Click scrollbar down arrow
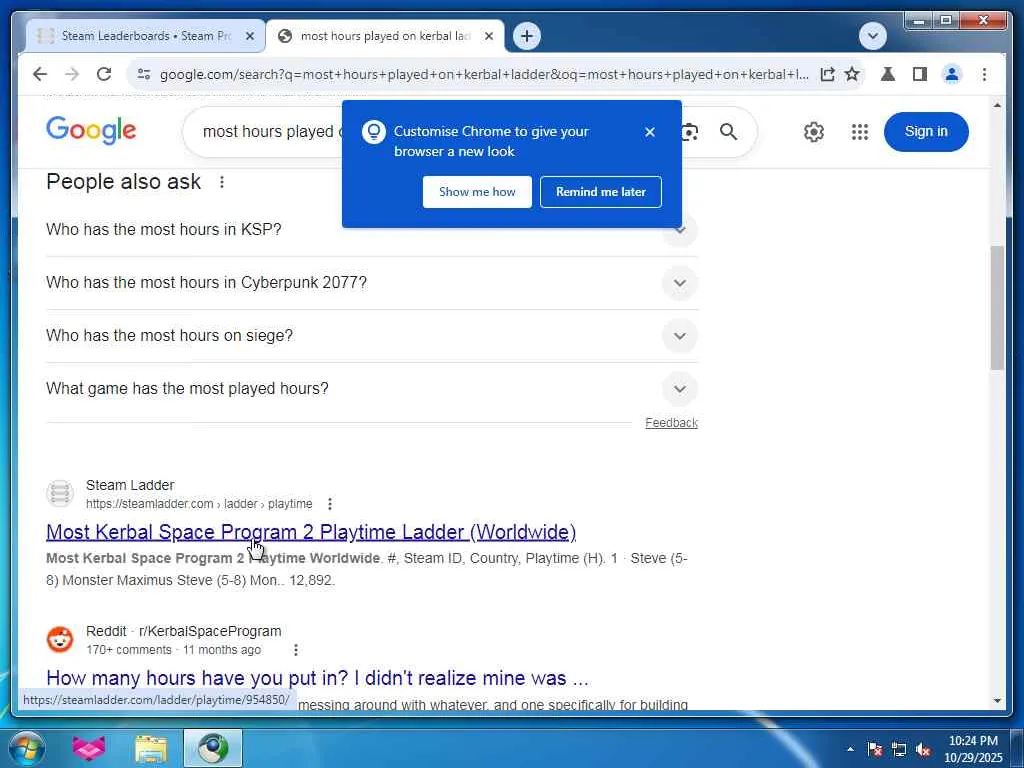Screen dimensions: 1024x768 [x=997, y=701]
